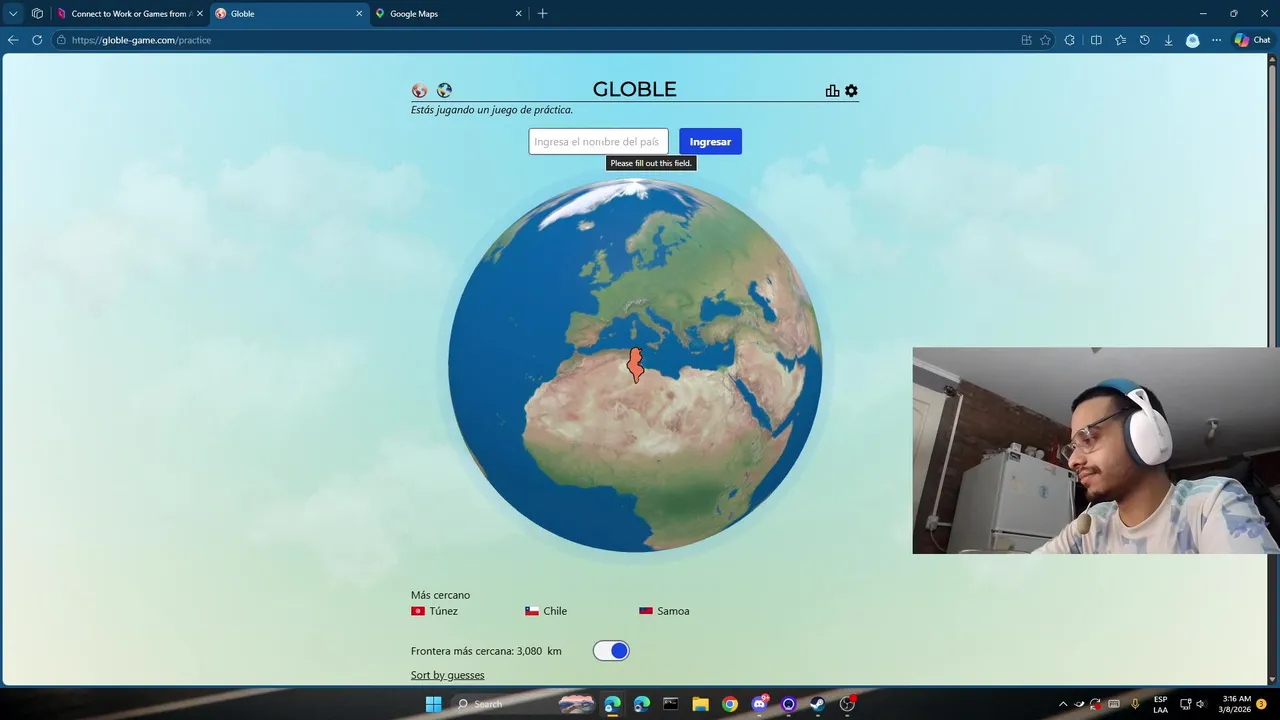
Task: Click the Sort by guesses link
Action: pyautogui.click(x=447, y=675)
